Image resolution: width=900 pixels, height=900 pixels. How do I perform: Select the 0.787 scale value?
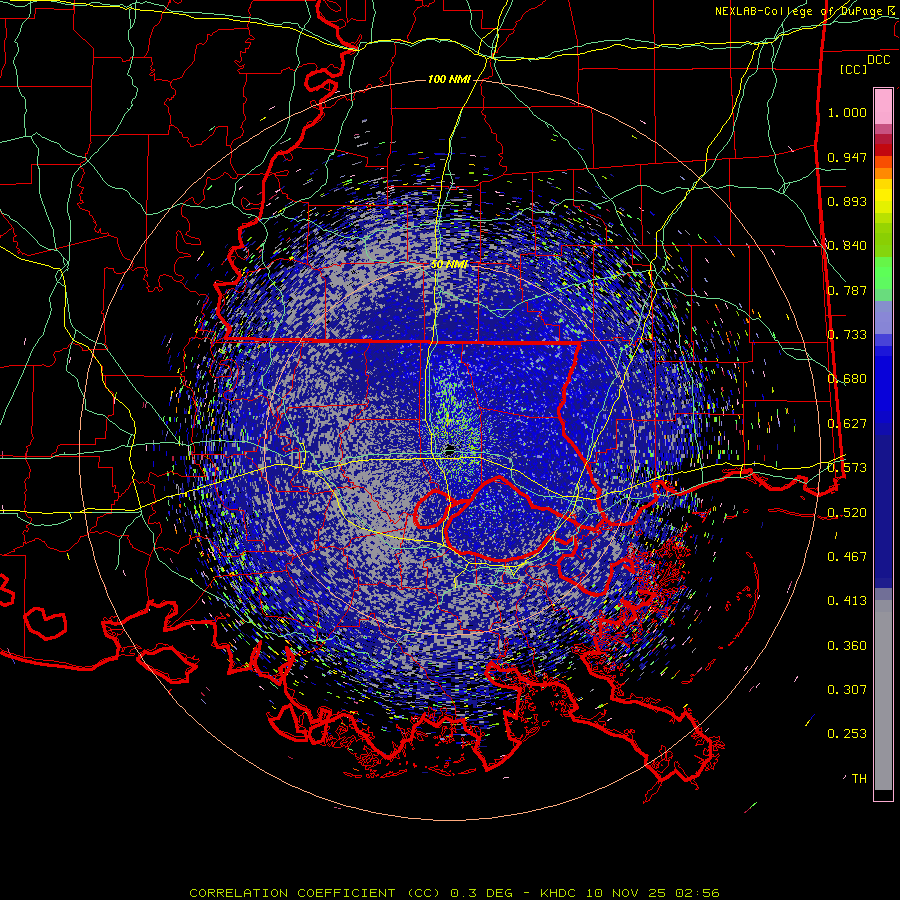(x=847, y=290)
